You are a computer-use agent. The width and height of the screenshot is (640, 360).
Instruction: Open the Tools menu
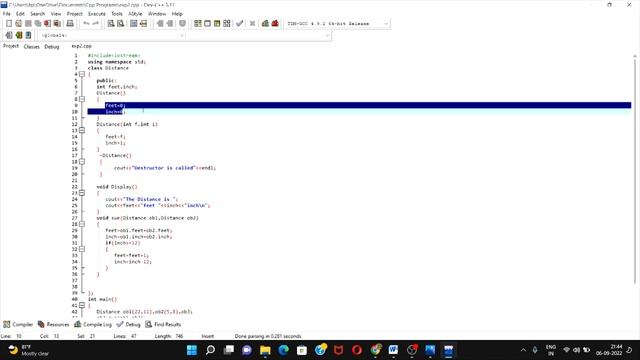pos(117,14)
